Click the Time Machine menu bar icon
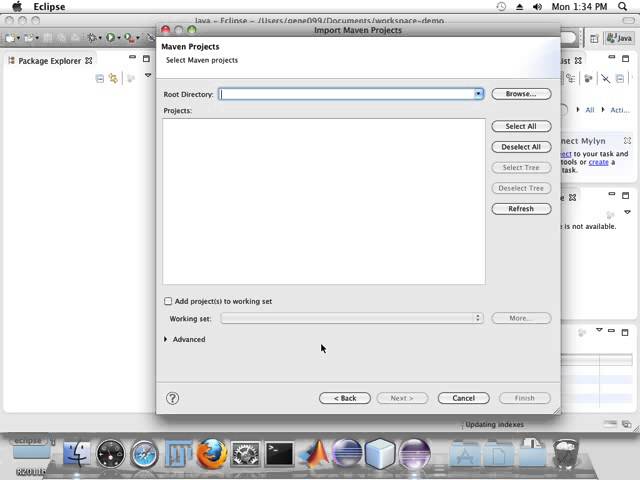640x480 pixels. [x=501, y=7]
